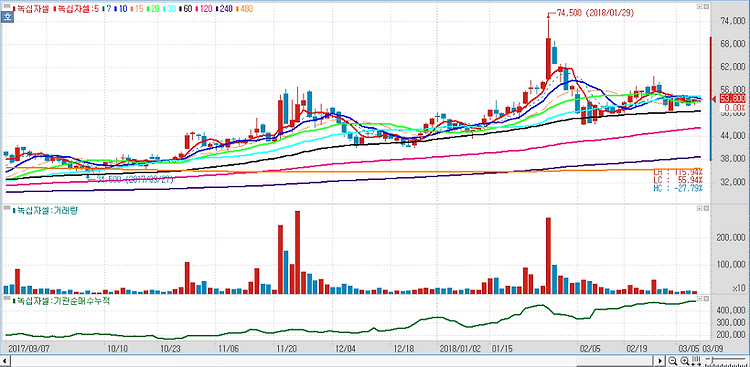The width and height of the screenshot is (750, 367).
Task: Click the first 녹십자셀 candlestick legend label
Action: (x=31, y=9)
